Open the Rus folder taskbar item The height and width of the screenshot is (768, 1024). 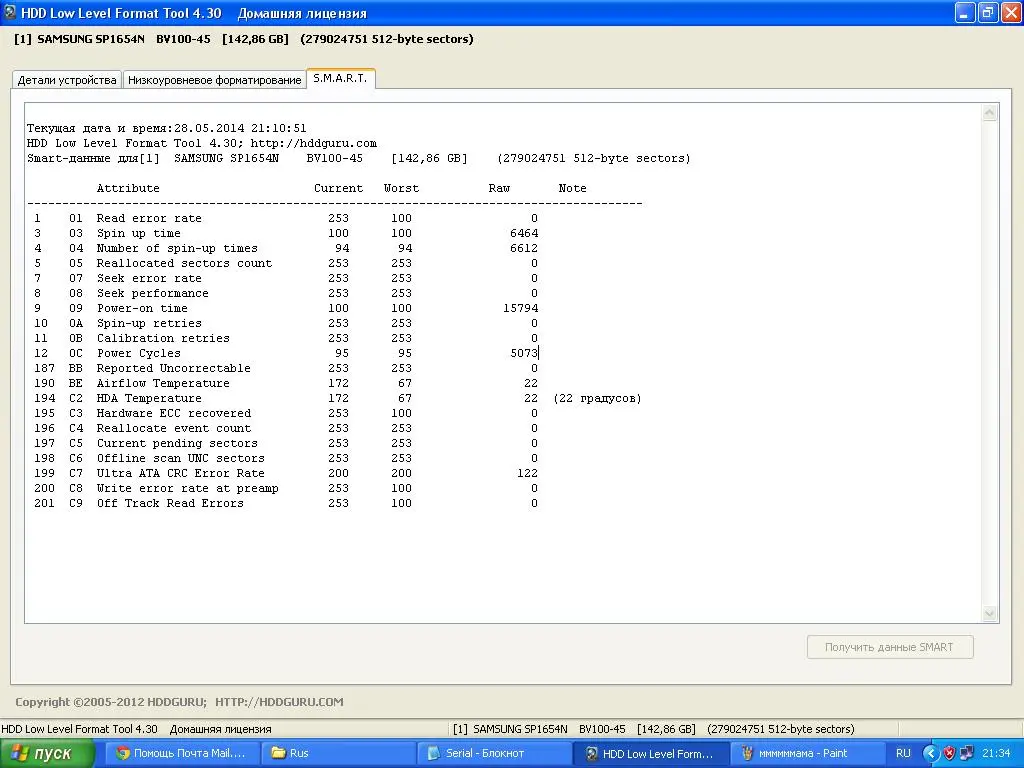point(338,753)
